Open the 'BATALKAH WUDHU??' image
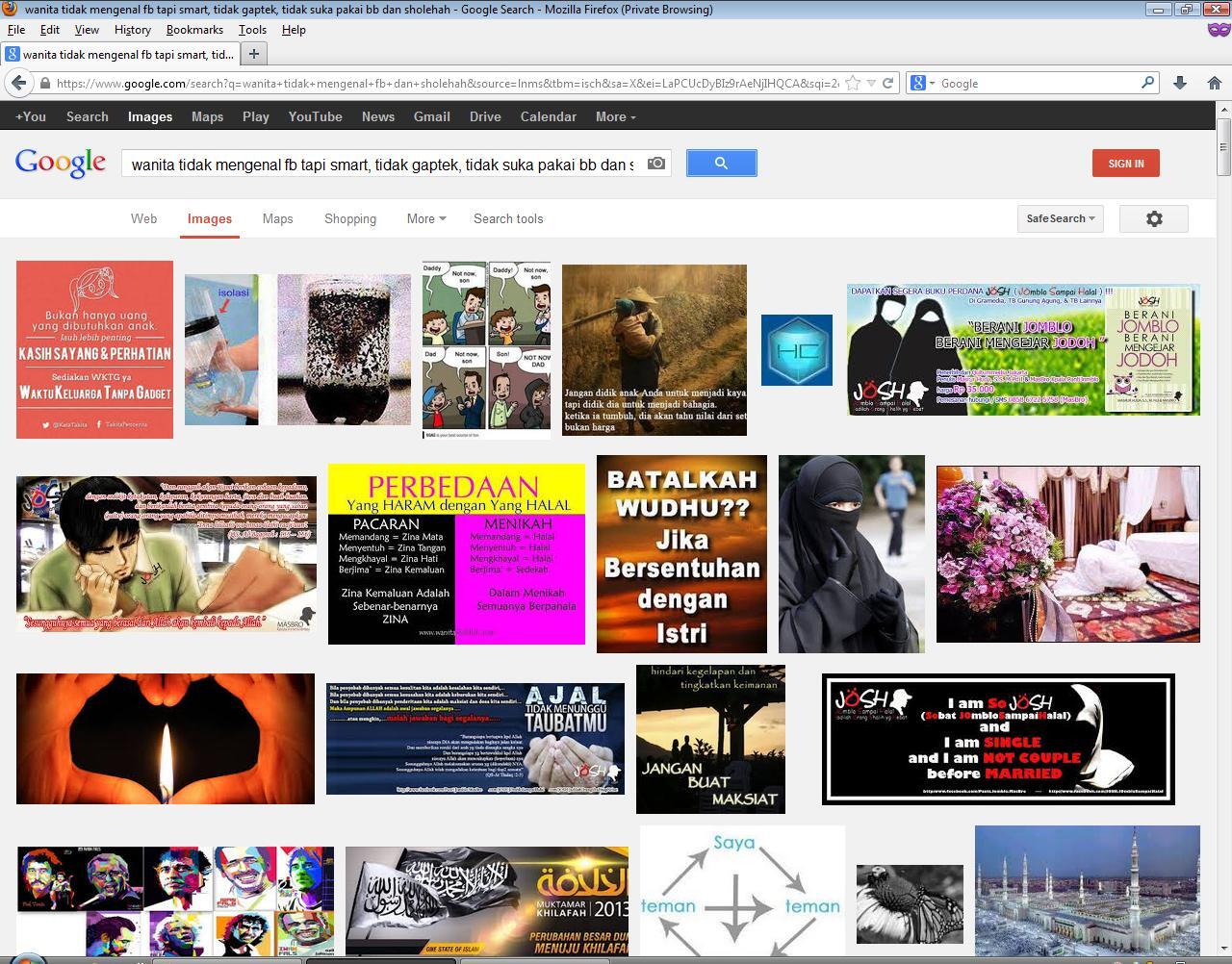Screen dimensions: 1232x964 pos(681,554)
